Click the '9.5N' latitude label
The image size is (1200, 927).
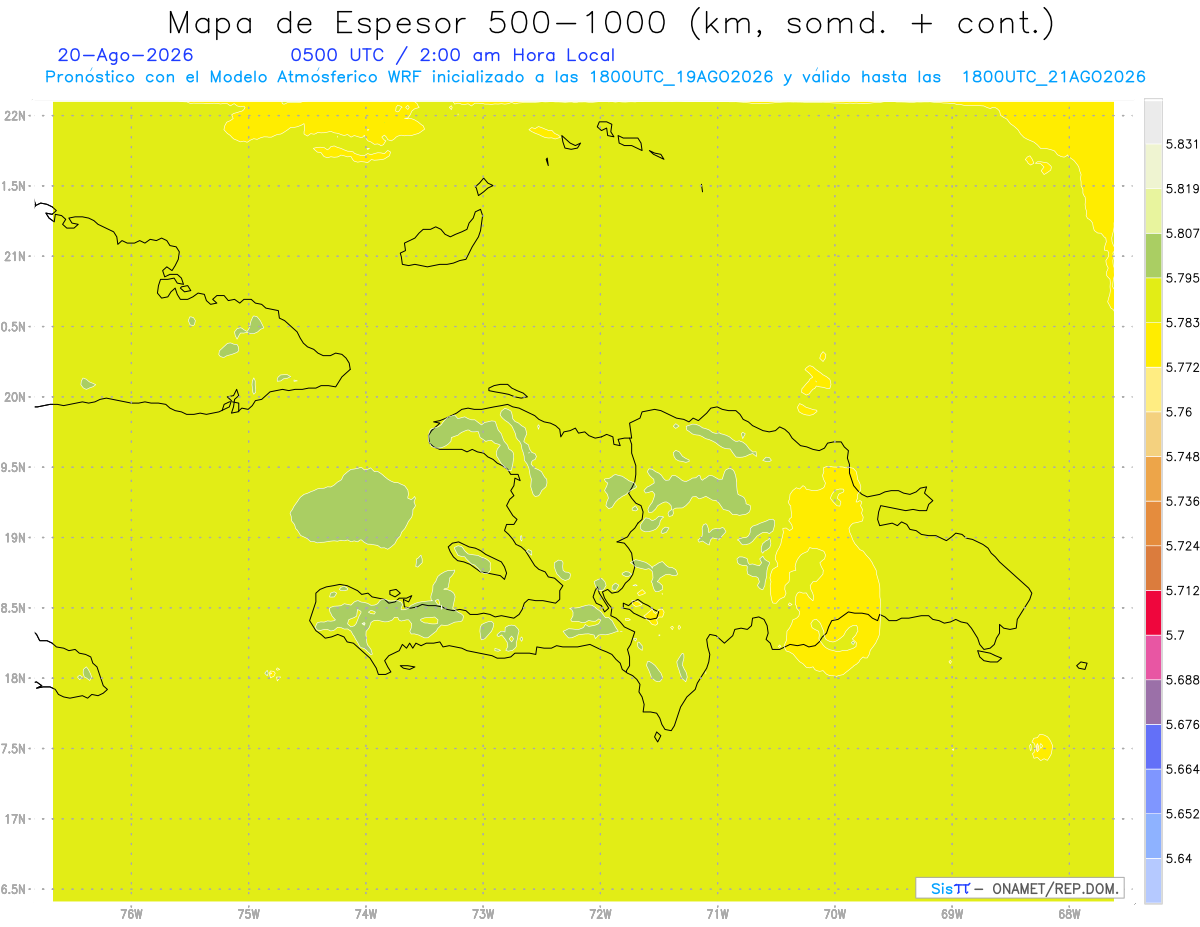pos(15,468)
